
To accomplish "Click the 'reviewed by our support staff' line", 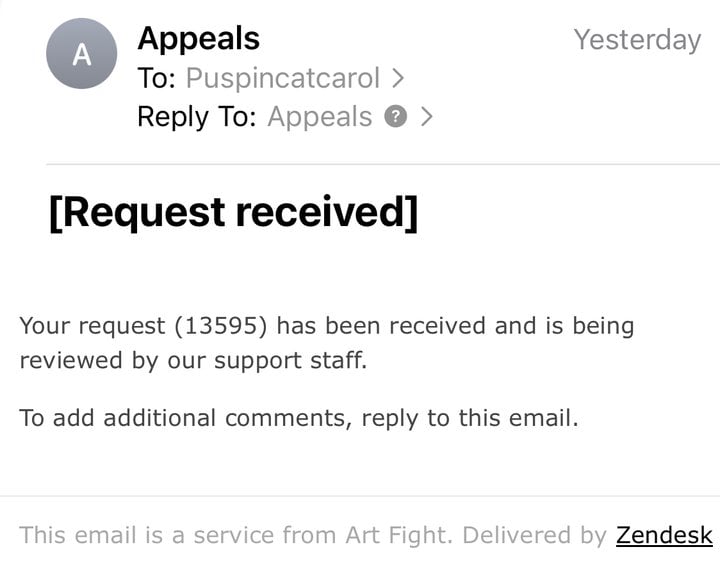I will (x=193, y=361).
